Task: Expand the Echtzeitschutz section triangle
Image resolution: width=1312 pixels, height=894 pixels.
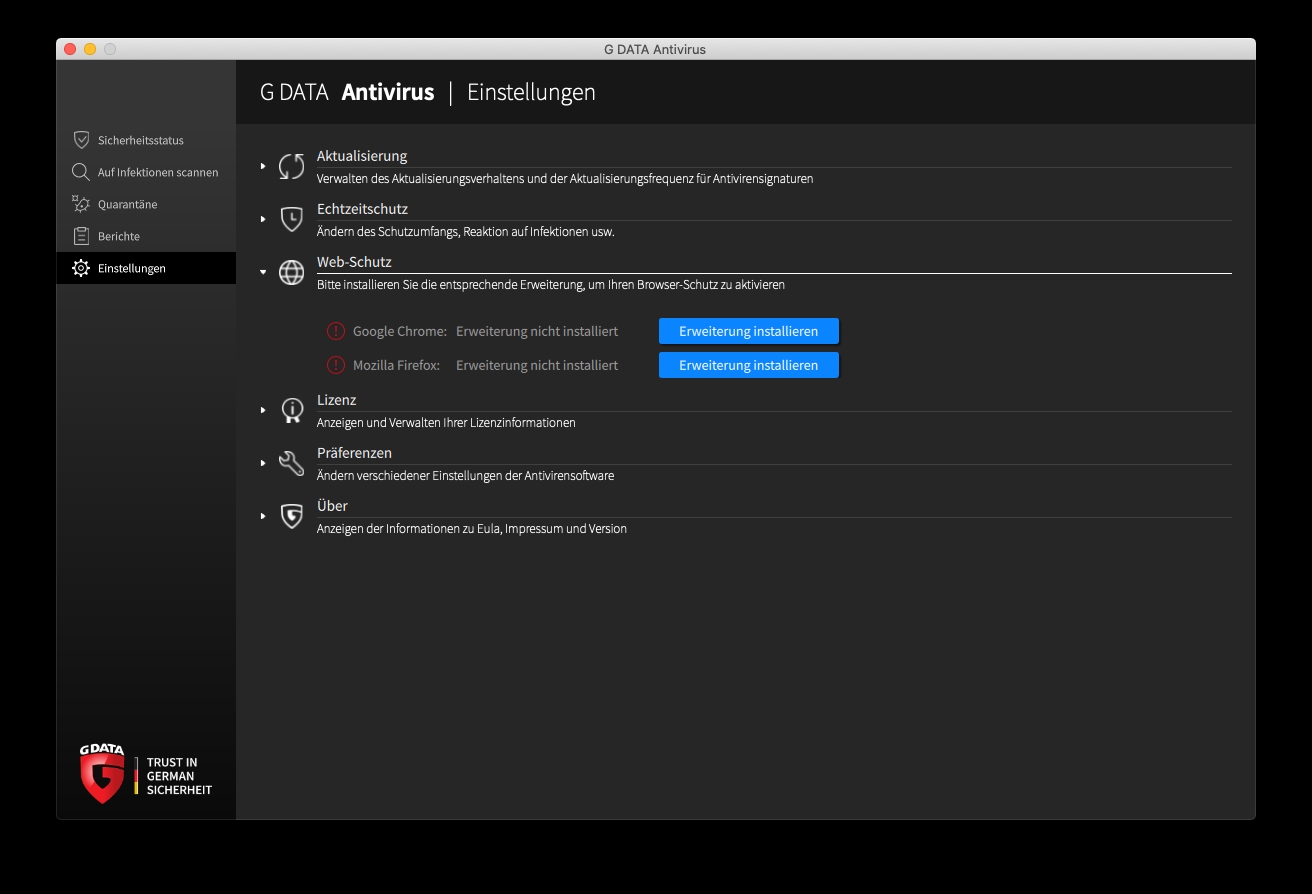Action: pyautogui.click(x=263, y=219)
